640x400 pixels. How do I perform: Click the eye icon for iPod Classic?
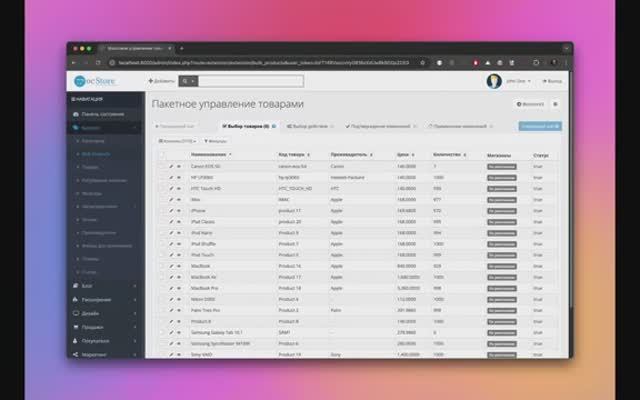(179, 222)
